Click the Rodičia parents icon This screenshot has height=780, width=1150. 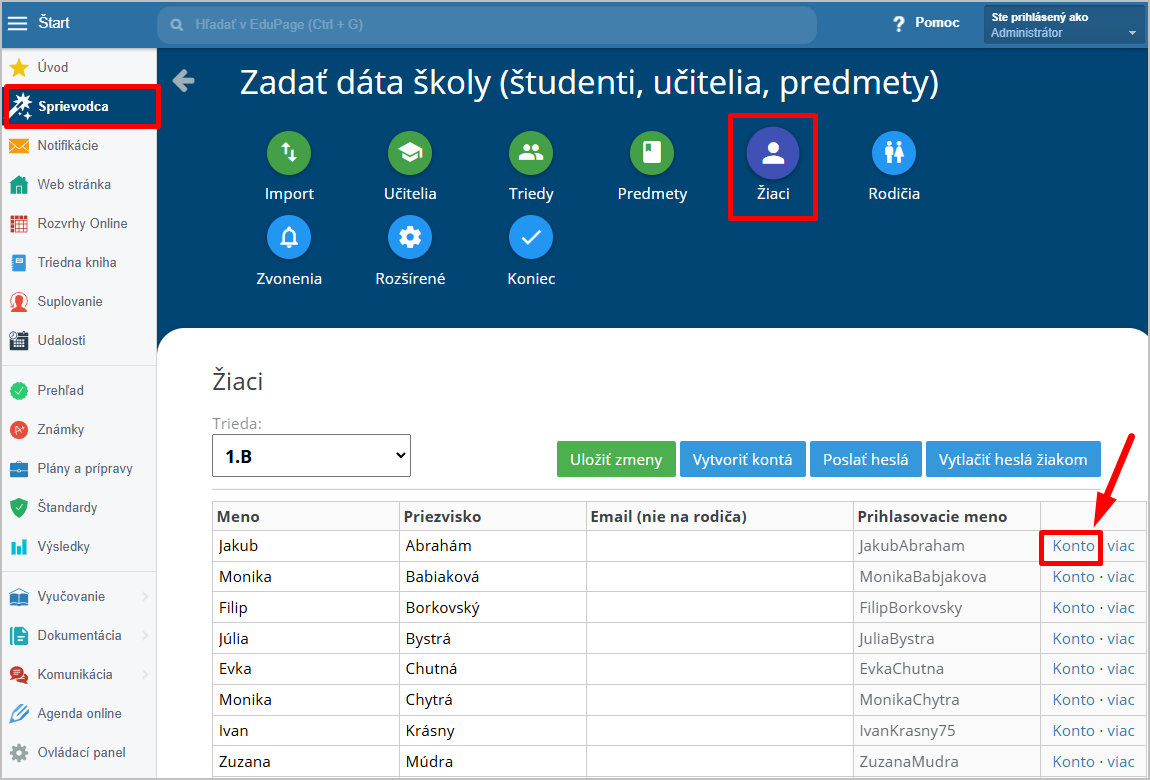(x=894, y=153)
